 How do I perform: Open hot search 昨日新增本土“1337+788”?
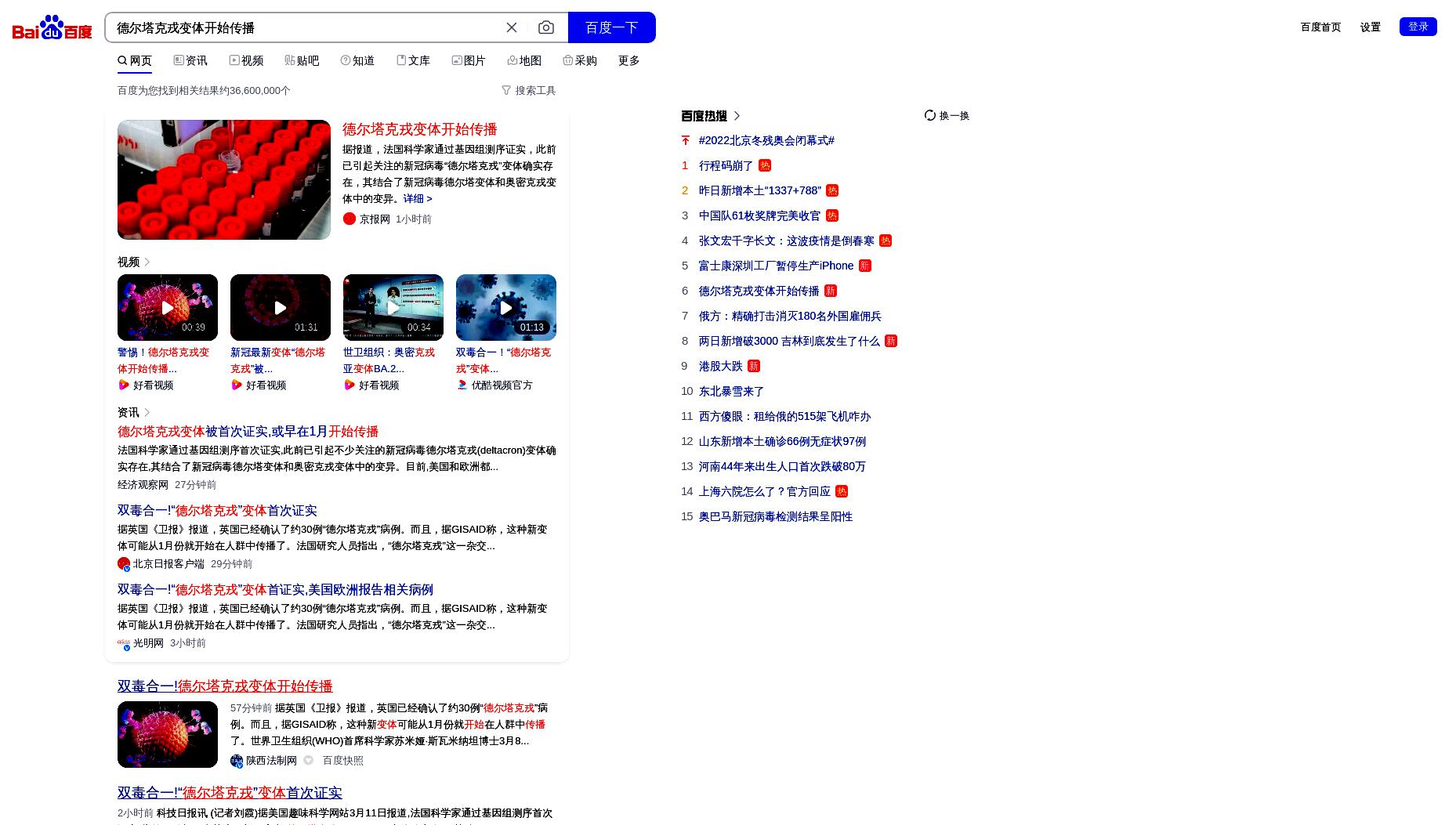[x=760, y=191]
